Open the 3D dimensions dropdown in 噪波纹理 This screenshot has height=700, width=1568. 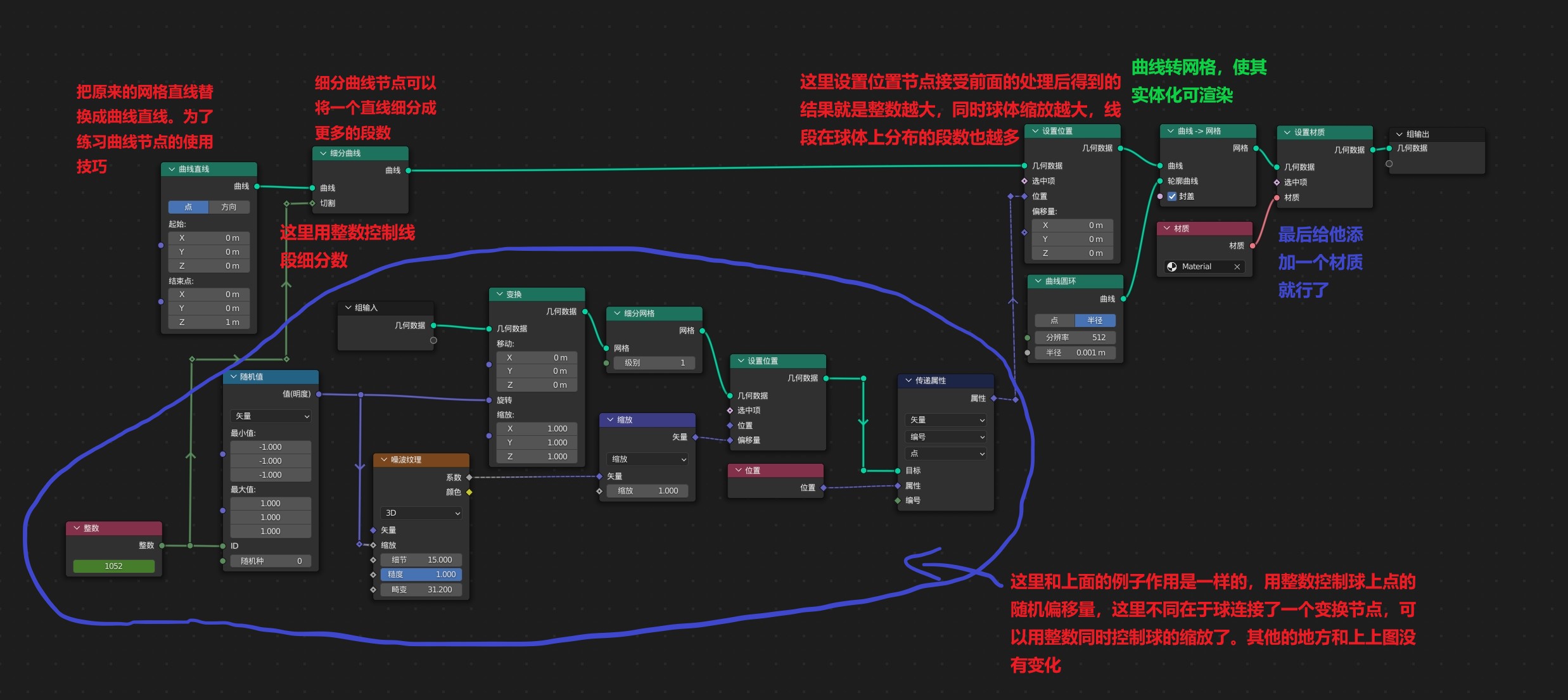click(x=421, y=513)
